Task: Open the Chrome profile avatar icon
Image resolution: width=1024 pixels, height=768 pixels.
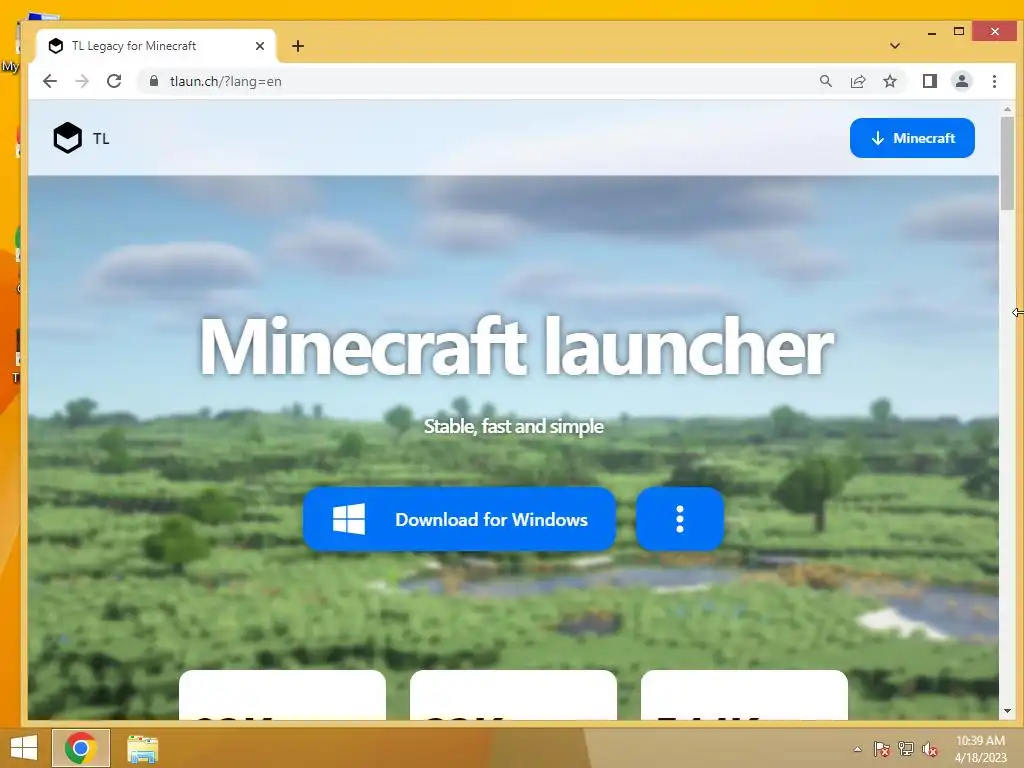Action: coord(961,81)
